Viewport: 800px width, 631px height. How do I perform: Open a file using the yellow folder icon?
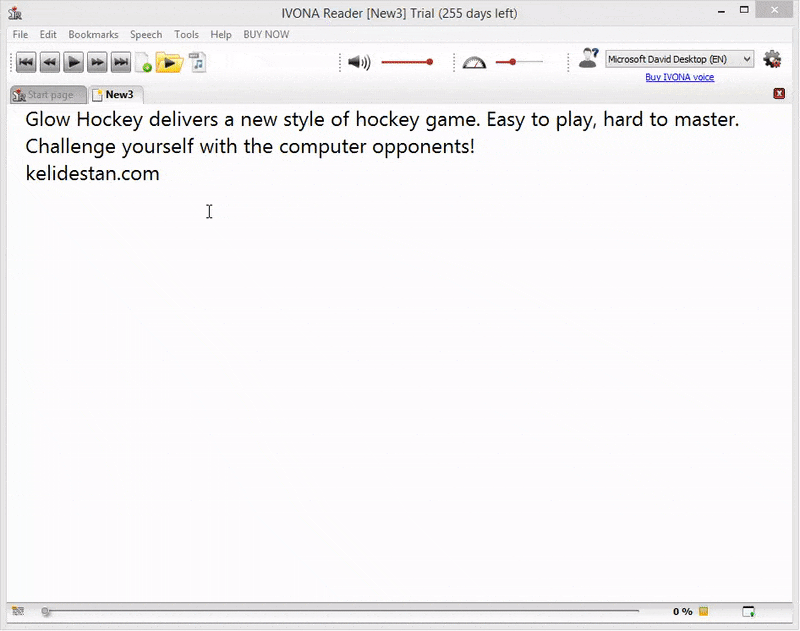click(169, 62)
